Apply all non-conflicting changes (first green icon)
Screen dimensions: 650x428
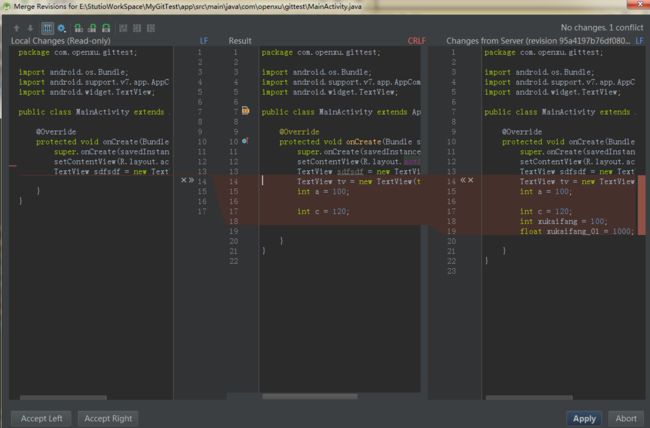coord(78,28)
